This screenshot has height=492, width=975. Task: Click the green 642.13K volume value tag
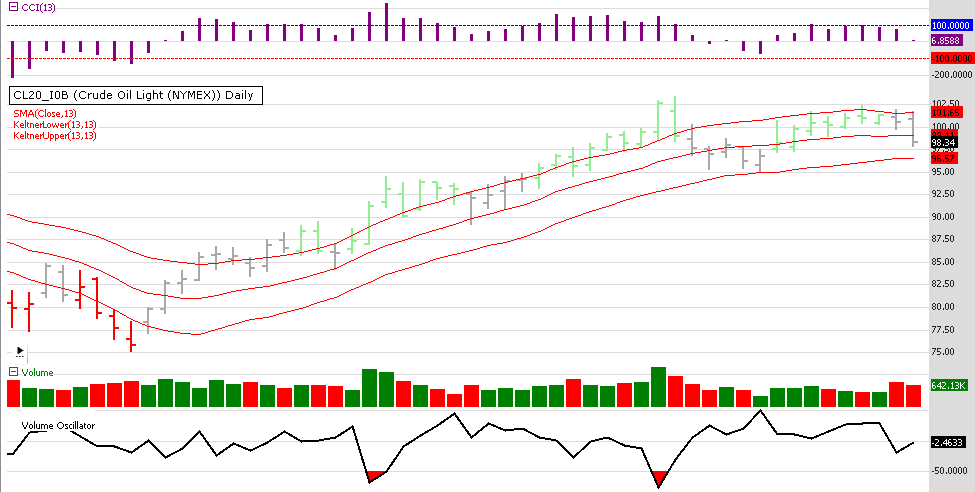(x=949, y=385)
